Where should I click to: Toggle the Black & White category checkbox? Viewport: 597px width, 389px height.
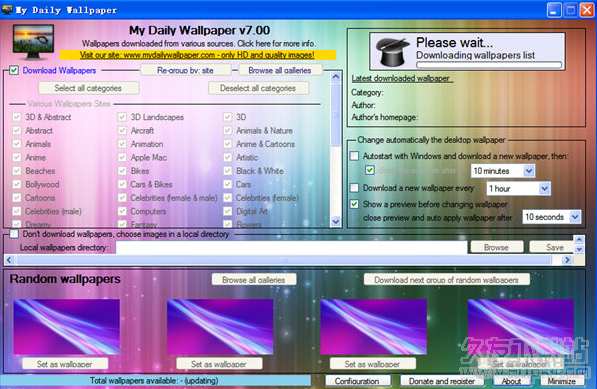pyautogui.click(x=228, y=171)
